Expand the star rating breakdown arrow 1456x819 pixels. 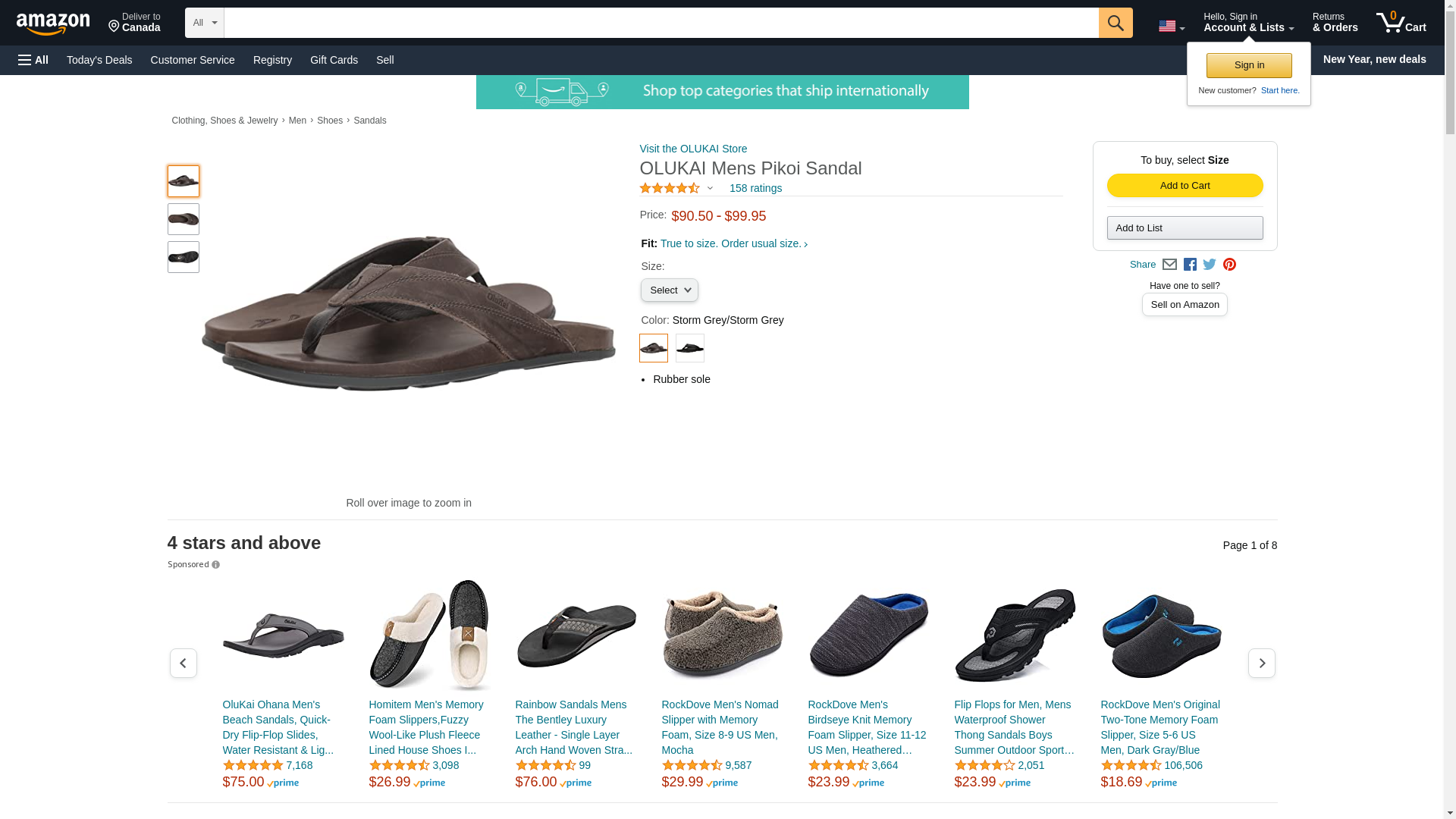coord(710,189)
